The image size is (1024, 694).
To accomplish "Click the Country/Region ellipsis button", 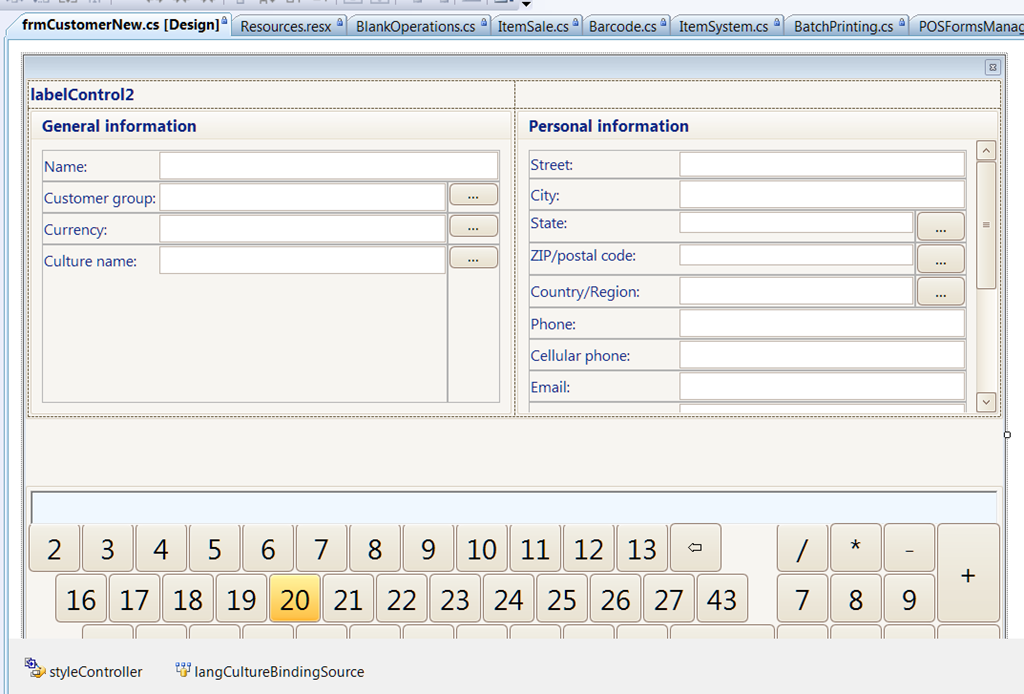I will [x=940, y=292].
